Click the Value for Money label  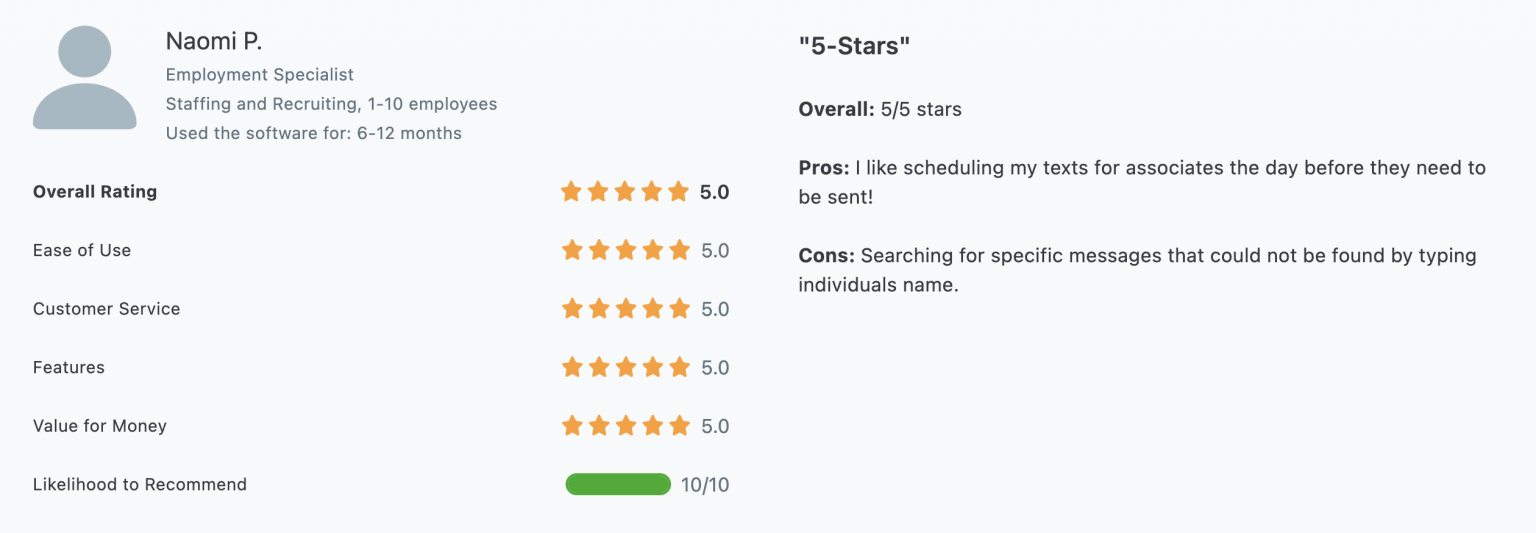tap(100, 426)
